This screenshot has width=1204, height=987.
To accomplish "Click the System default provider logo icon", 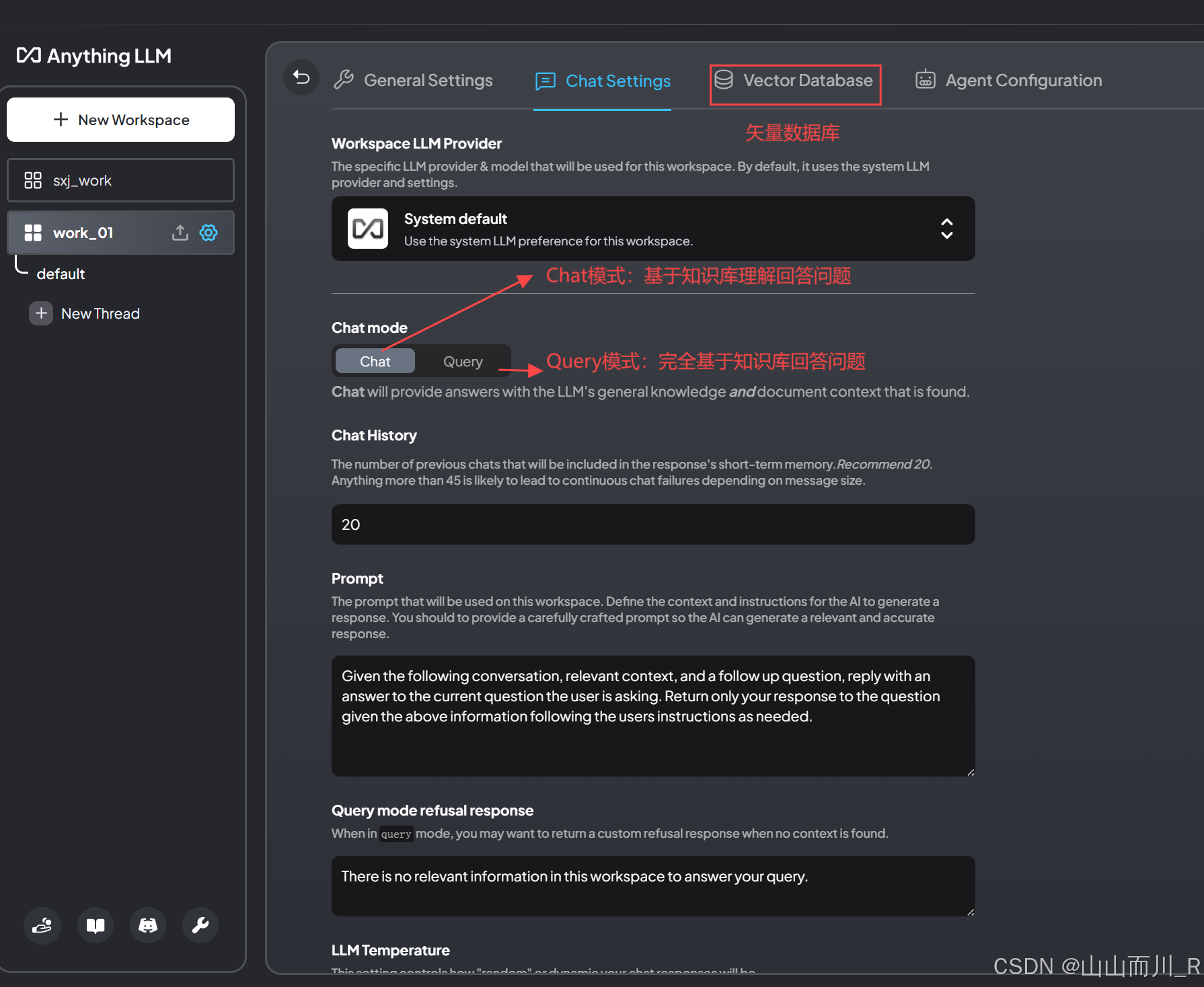I will click(368, 229).
